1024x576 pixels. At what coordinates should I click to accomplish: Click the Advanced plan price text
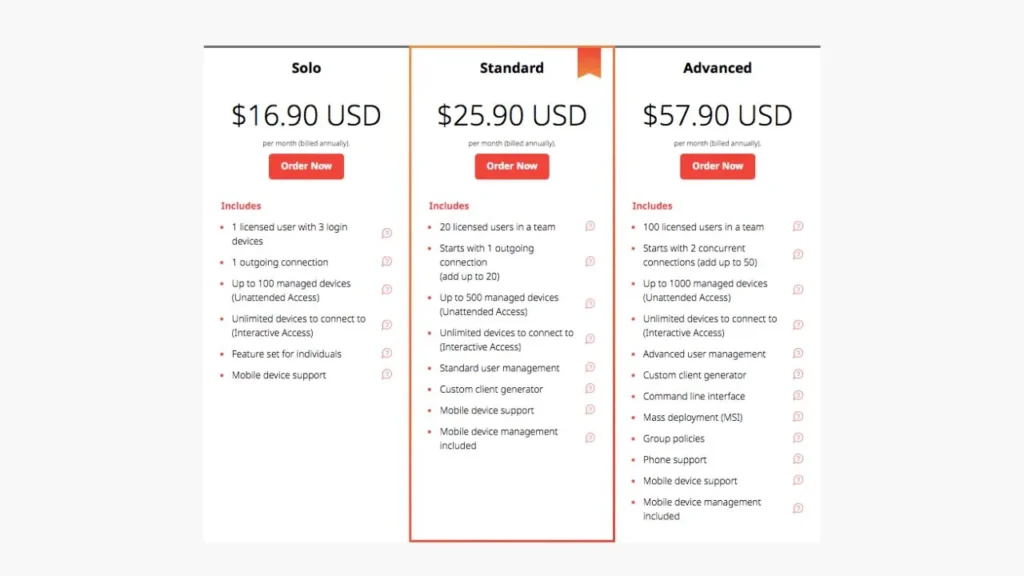[717, 114]
